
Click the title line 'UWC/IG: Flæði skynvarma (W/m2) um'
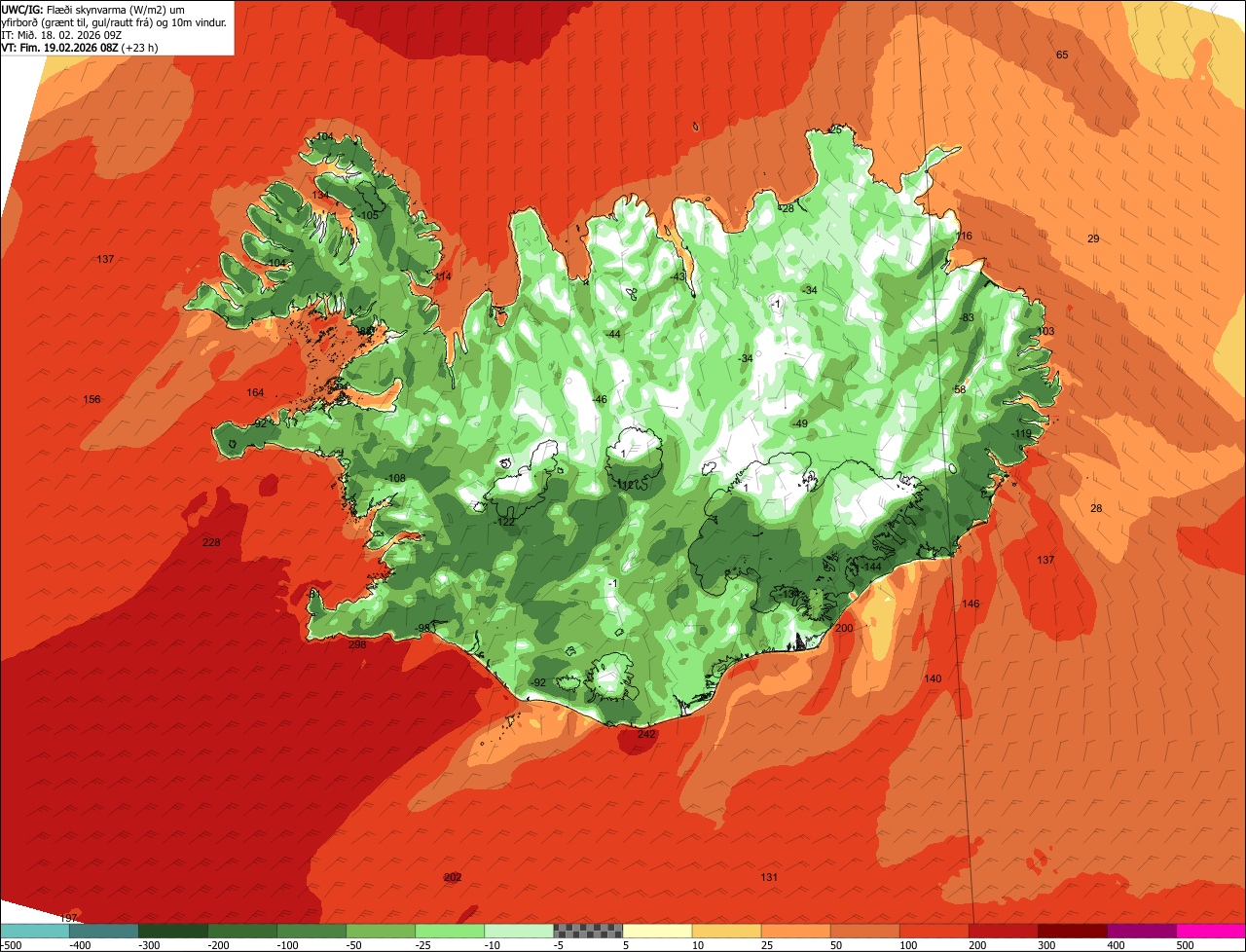tap(92, 9)
